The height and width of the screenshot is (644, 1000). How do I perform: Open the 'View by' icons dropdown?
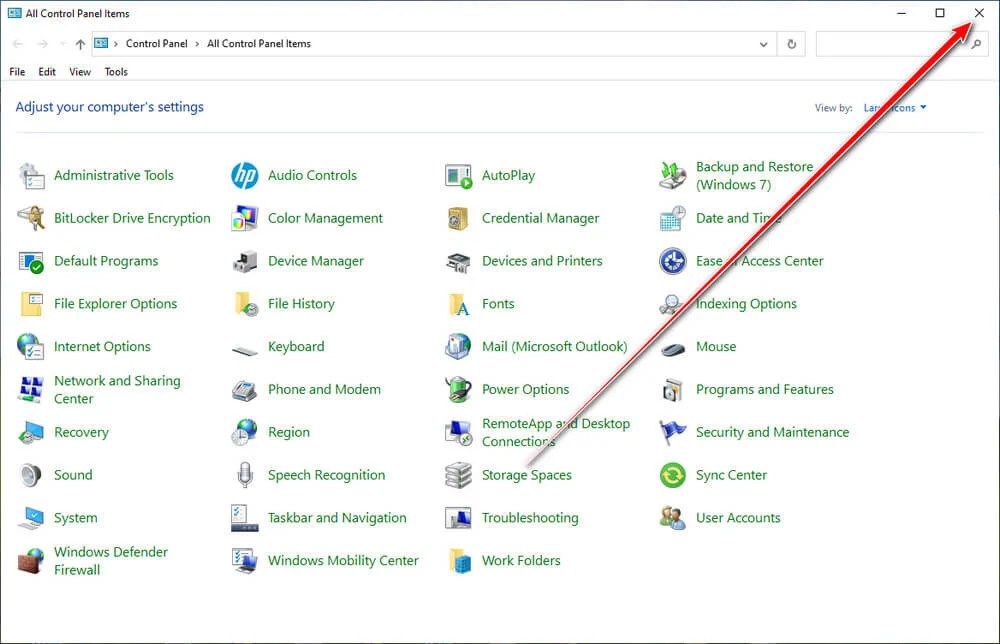[893, 106]
